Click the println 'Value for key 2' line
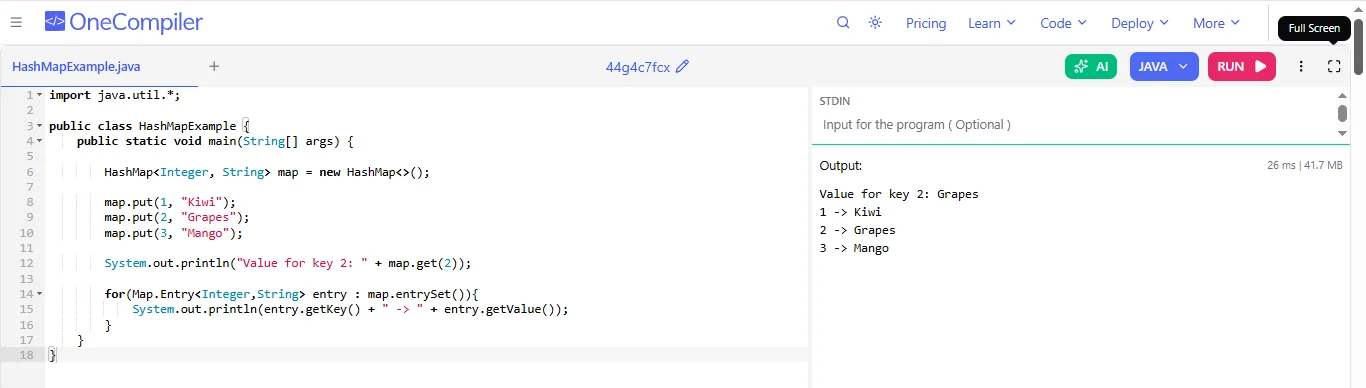The height and width of the screenshot is (388, 1366). tap(287, 264)
